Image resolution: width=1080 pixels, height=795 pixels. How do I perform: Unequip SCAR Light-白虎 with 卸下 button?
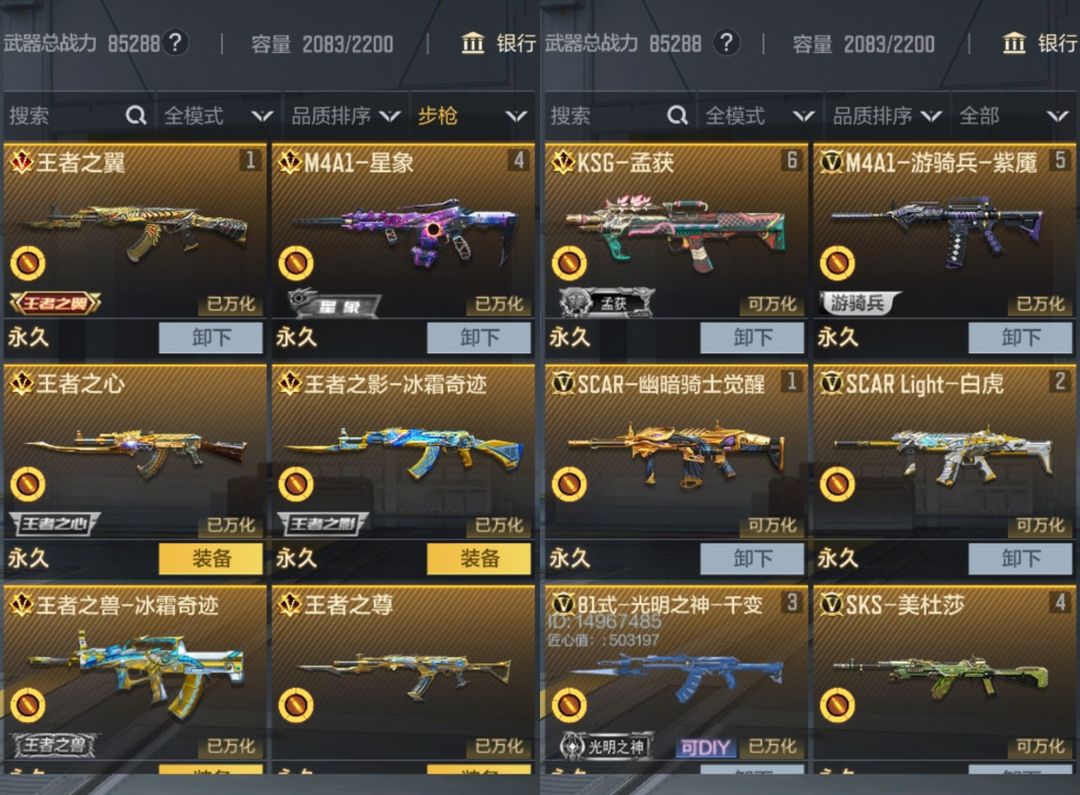(1021, 558)
